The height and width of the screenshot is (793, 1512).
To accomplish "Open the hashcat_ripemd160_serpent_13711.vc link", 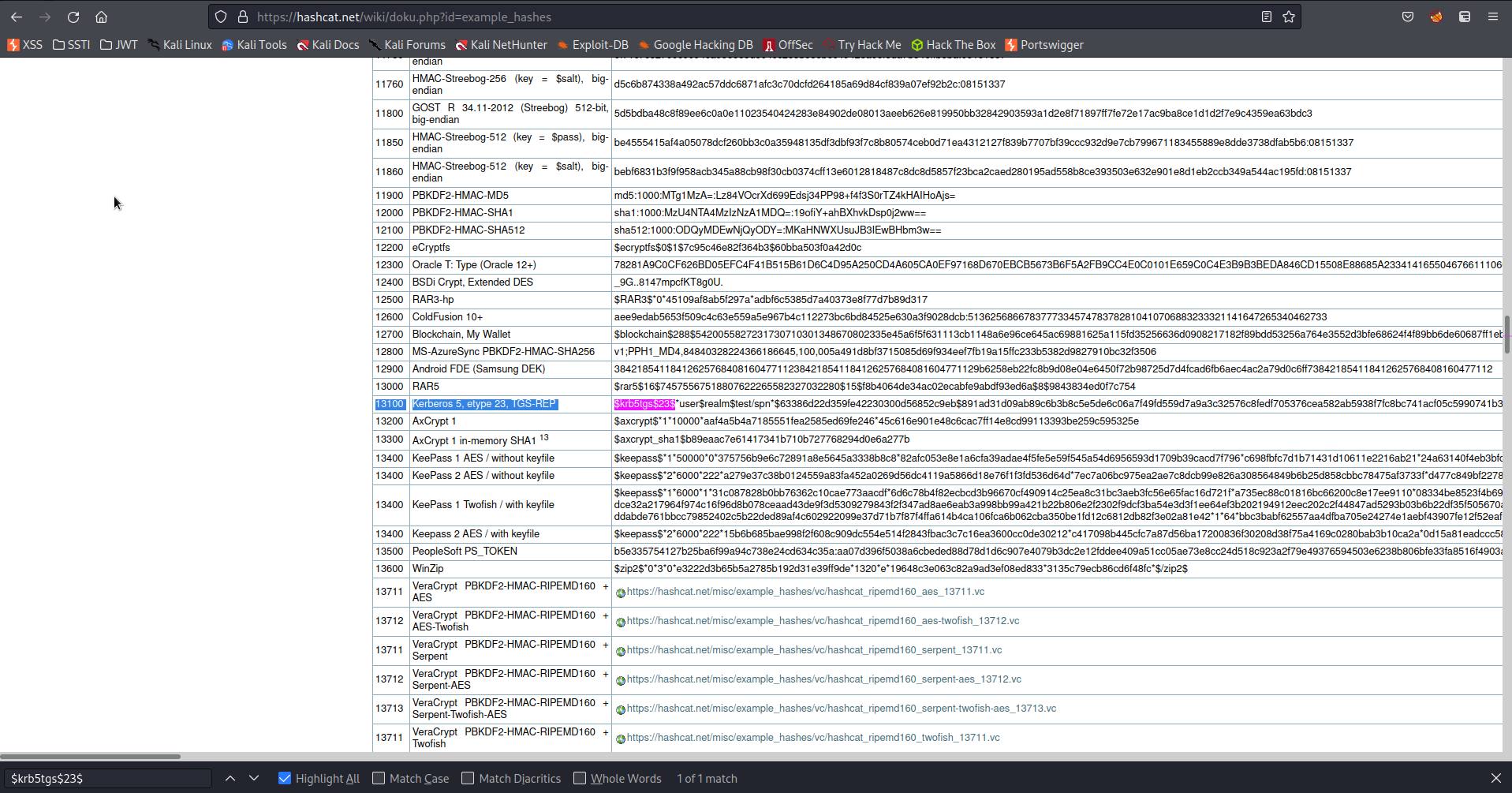I will pyautogui.click(x=814, y=650).
